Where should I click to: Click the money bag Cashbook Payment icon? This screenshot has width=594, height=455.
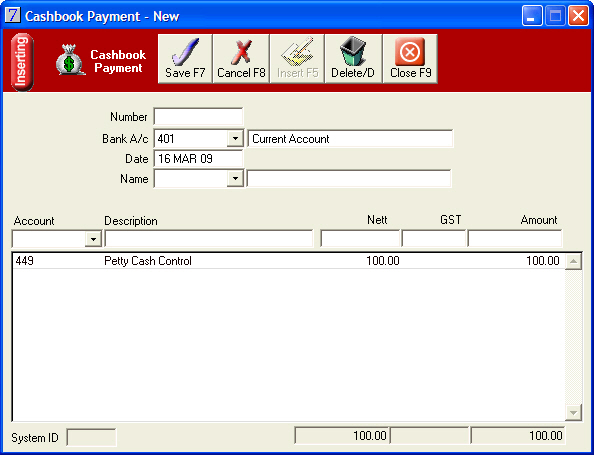point(70,60)
